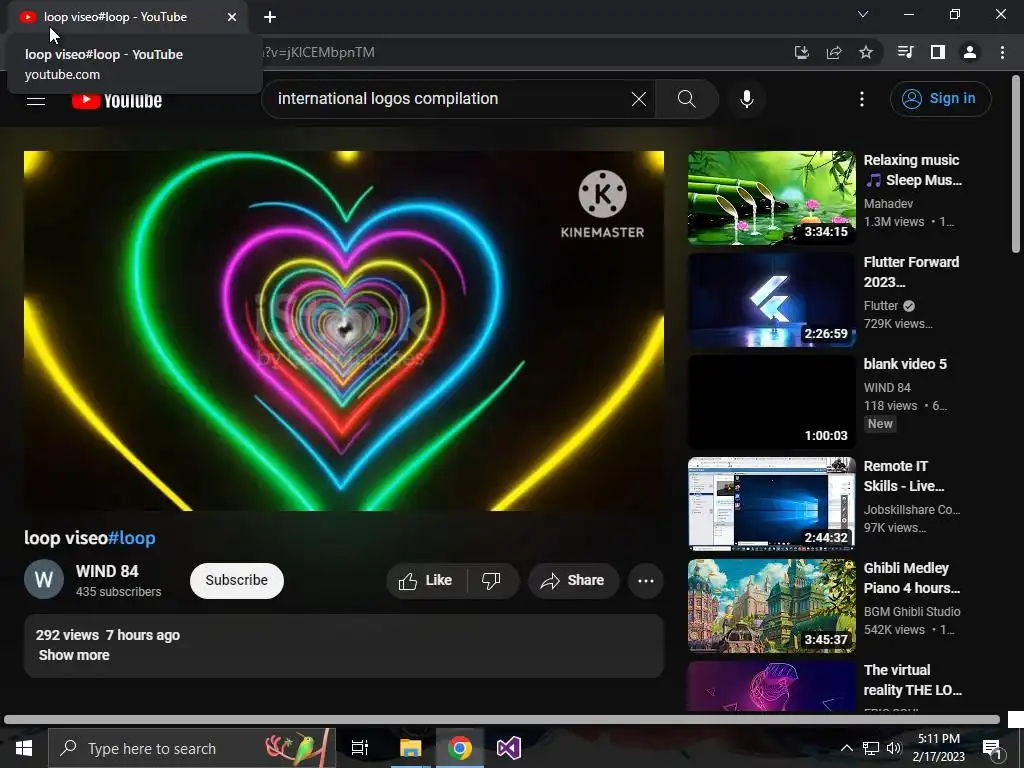1024x768 pixels.
Task: Click Relaxing music Sleep Mus... title
Action: pyautogui.click(x=912, y=170)
